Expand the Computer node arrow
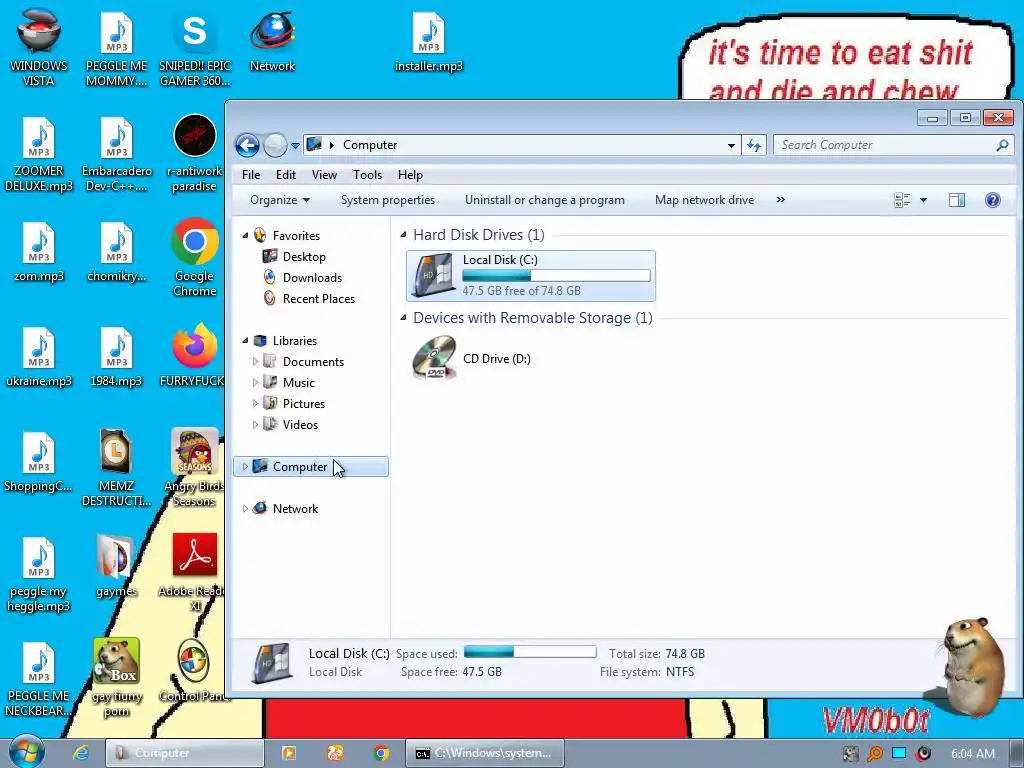1024x768 pixels. click(x=245, y=466)
